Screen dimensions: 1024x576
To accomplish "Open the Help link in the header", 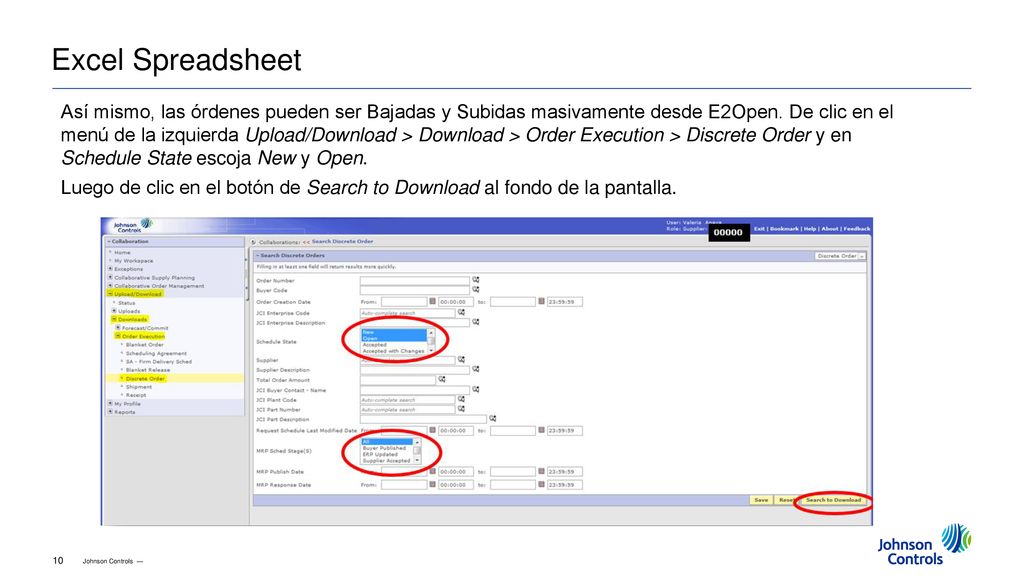I will (x=810, y=229).
